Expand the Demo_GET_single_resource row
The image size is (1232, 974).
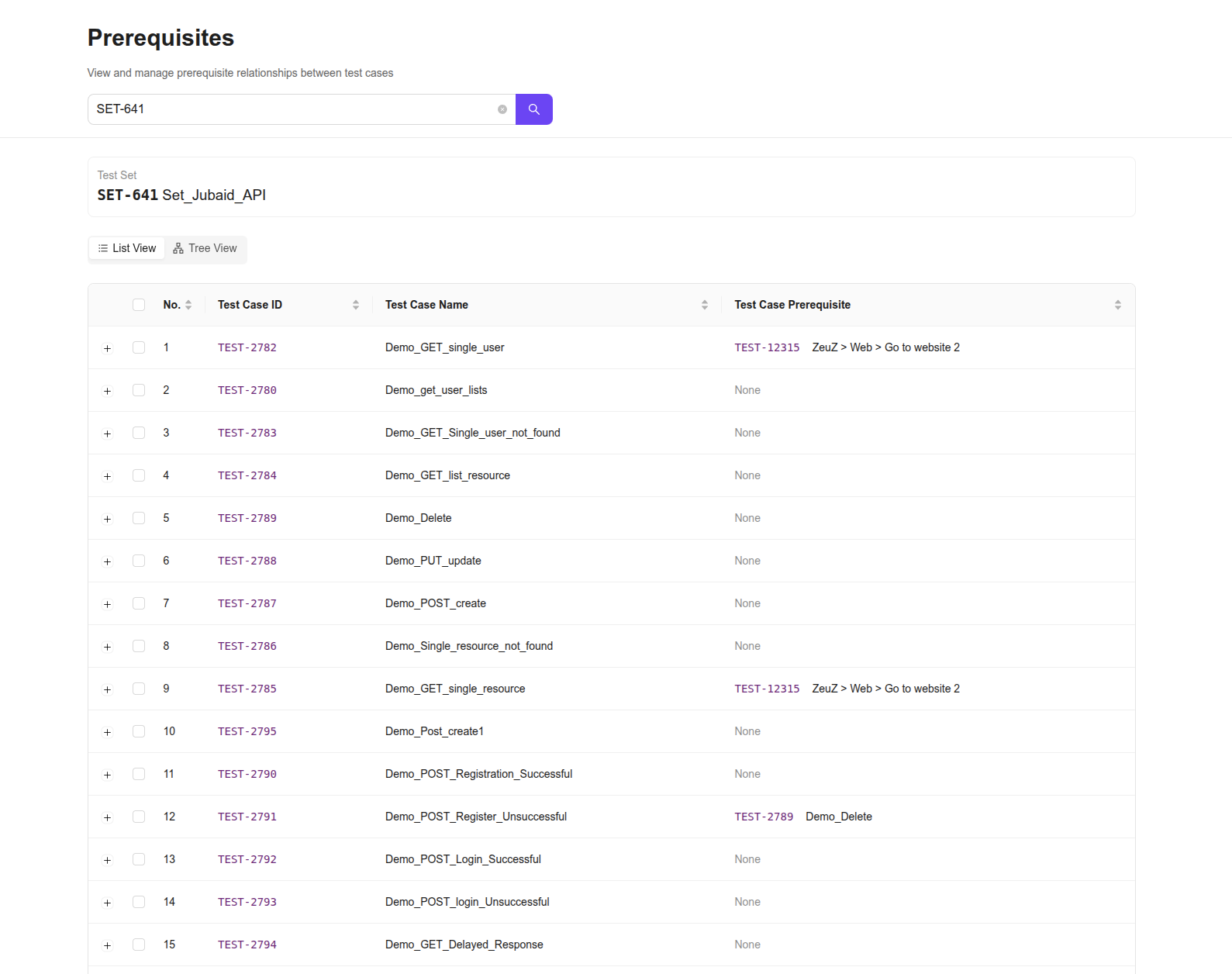click(x=108, y=689)
